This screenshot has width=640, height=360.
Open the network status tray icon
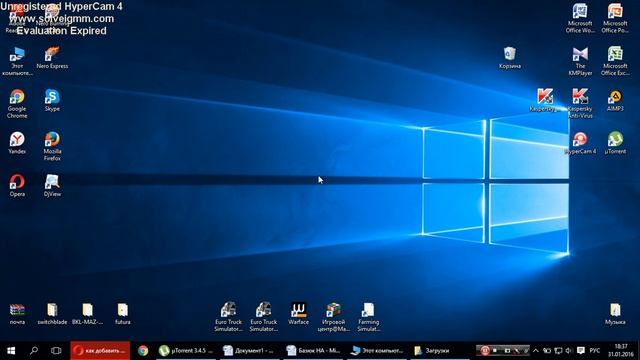click(x=558, y=351)
